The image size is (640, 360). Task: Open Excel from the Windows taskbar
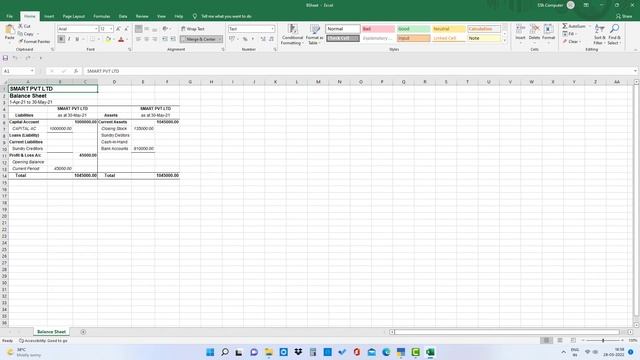click(430, 352)
